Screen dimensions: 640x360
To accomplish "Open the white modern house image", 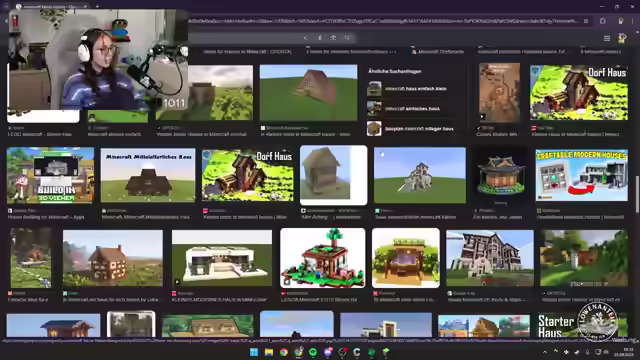I will point(222,258).
